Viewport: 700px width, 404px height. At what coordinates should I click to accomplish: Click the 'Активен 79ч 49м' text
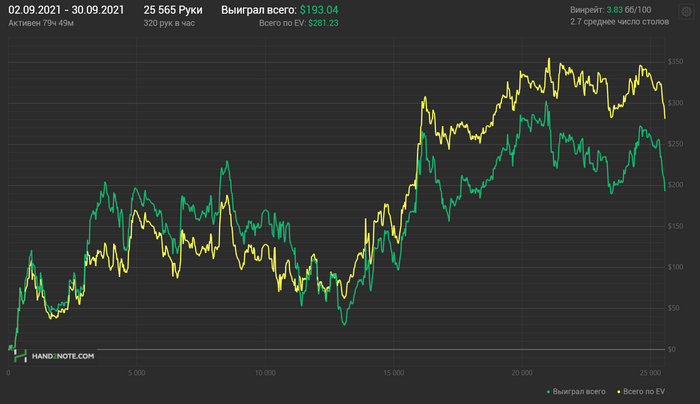pos(41,23)
